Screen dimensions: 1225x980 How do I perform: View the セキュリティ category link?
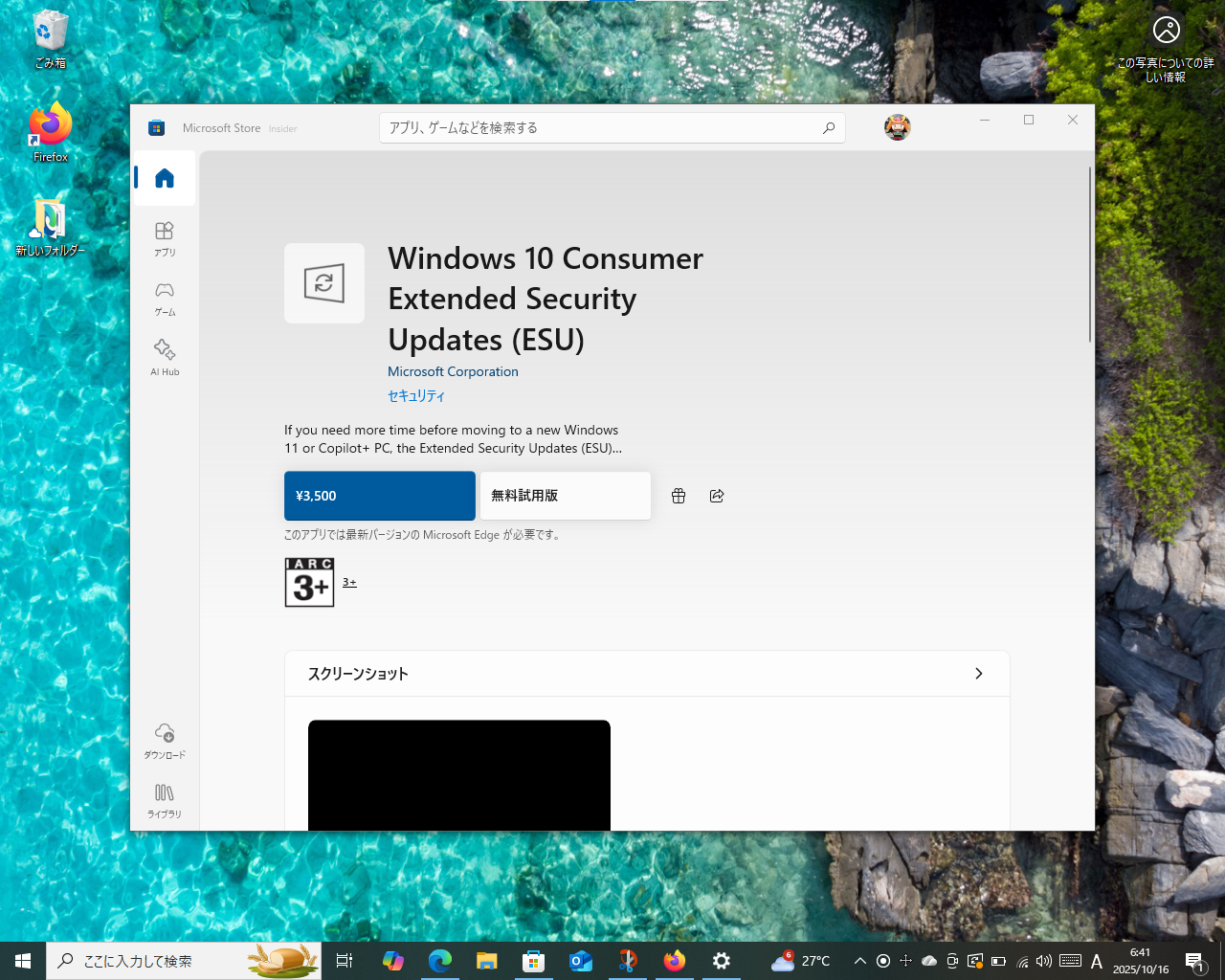click(416, 395)
